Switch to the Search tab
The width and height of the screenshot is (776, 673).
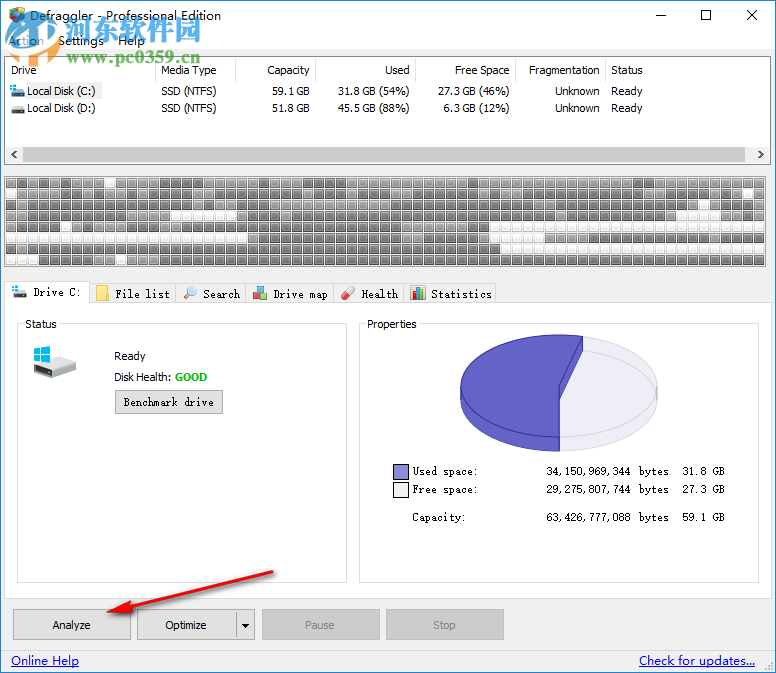coord(211,293)
